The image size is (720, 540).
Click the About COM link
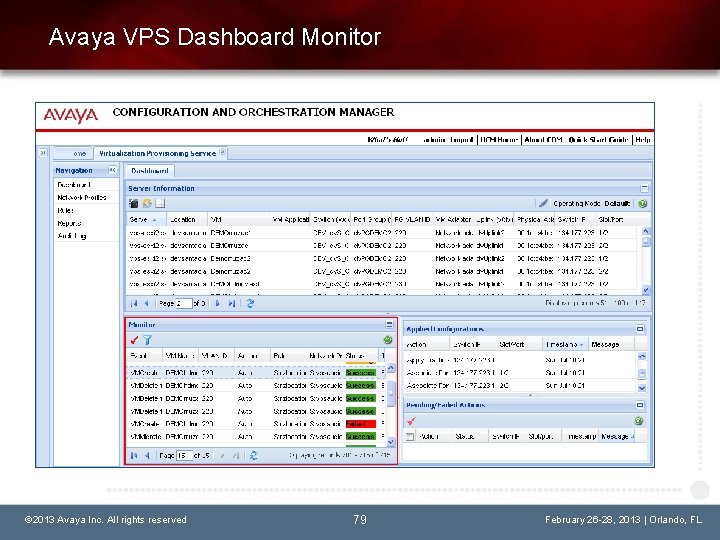[x=543, y=140]
